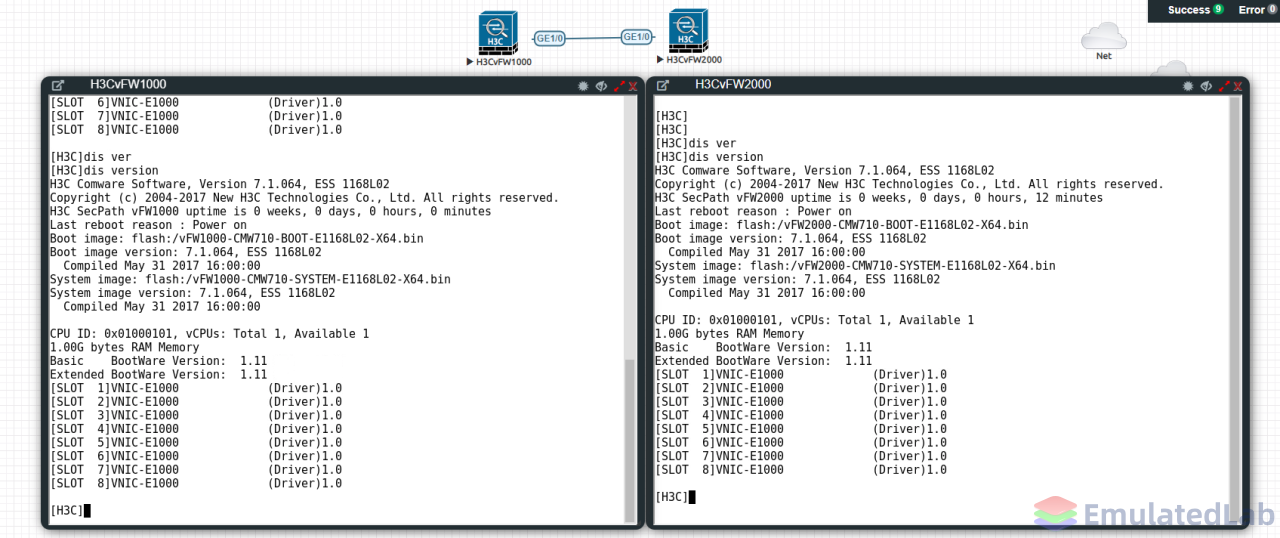
Task: Click the vFW1000-CMW710-BOOT image path line
Action: [x=237, y=238]
